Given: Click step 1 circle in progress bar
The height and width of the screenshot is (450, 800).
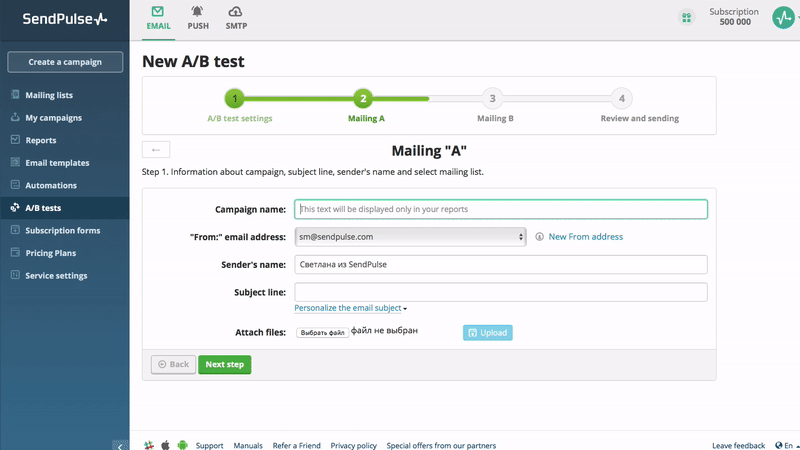Looking at the screenshot, I should [x=235, y=98].
